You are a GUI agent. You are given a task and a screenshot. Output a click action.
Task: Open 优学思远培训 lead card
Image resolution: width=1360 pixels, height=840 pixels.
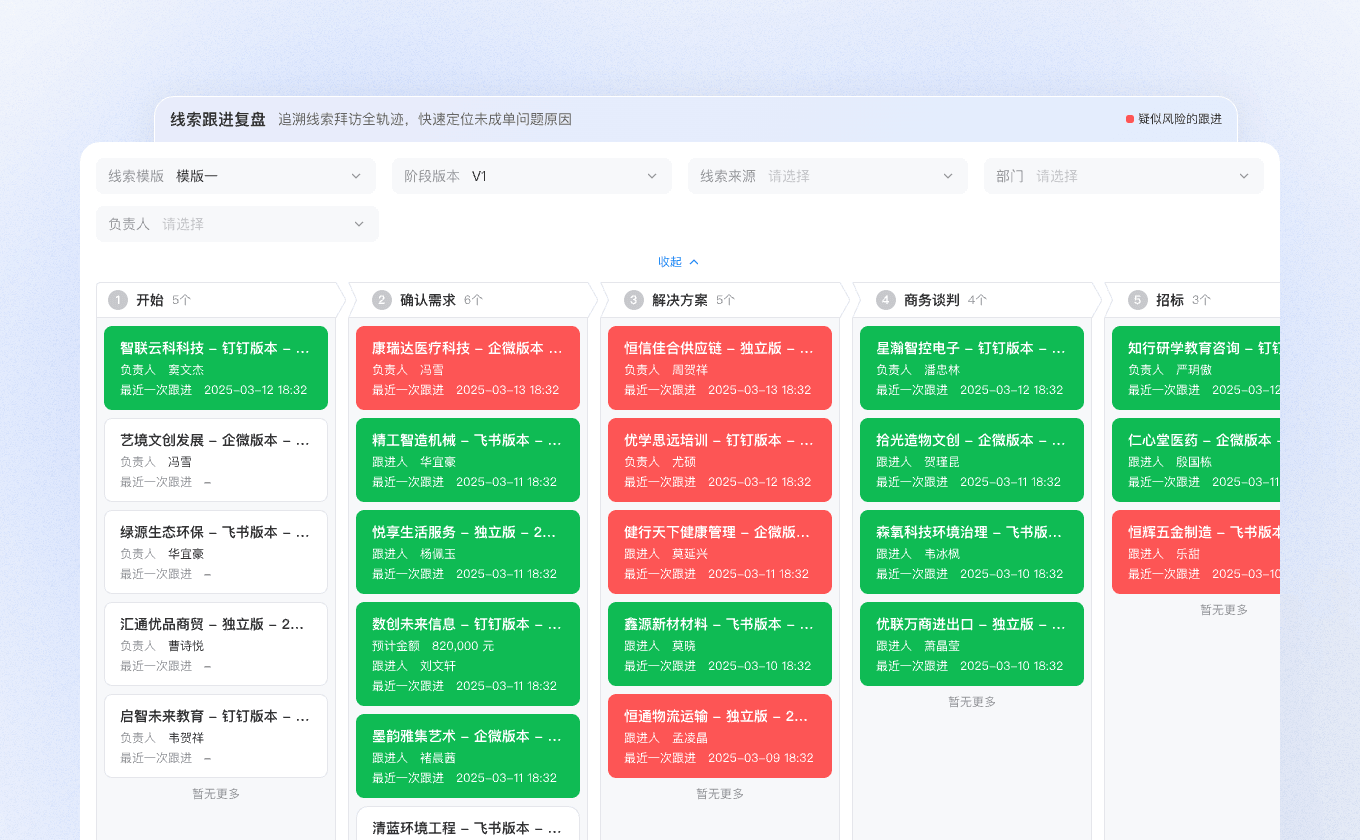click(720, 460)
